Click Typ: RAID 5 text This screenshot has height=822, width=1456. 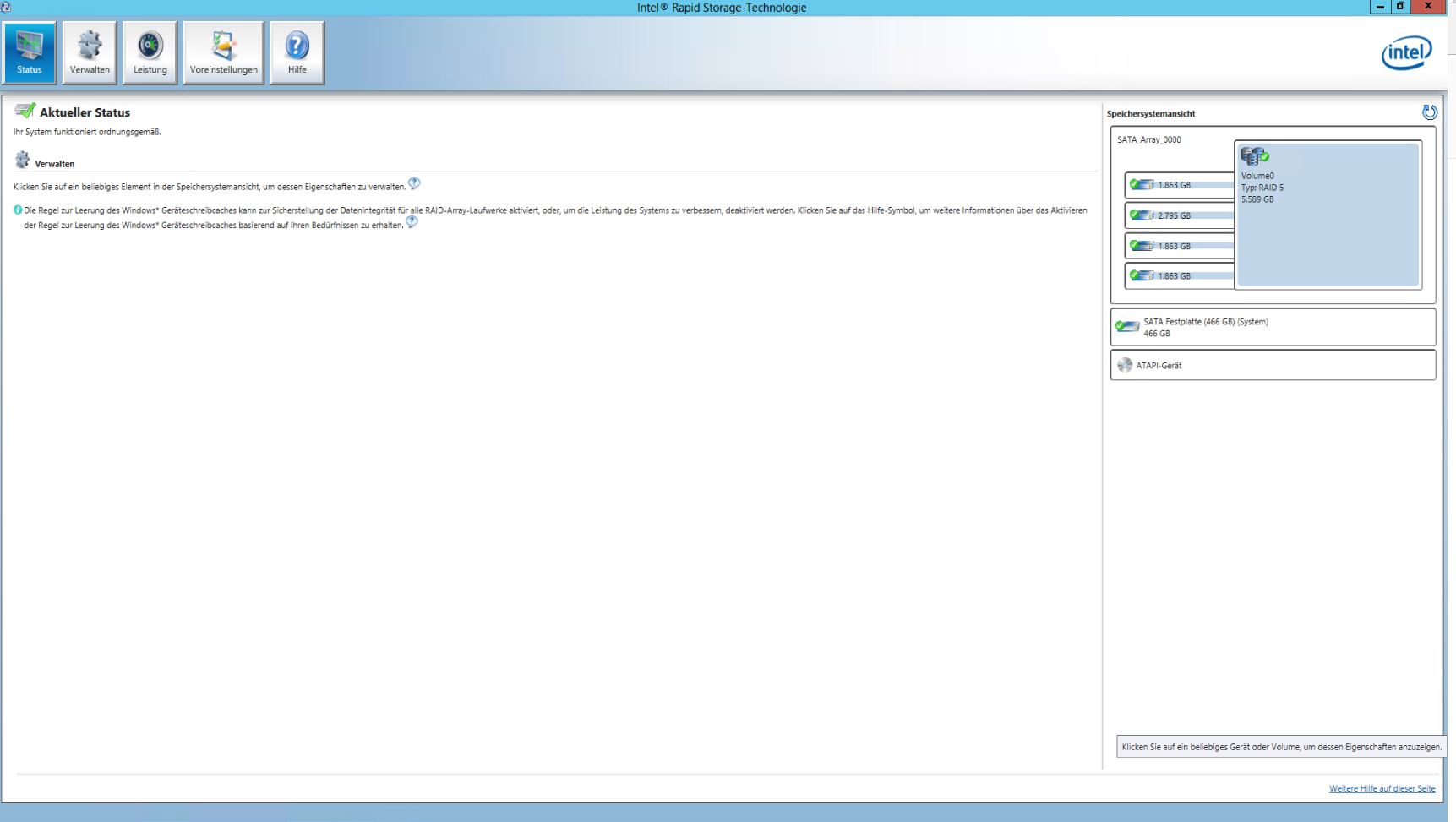(x=1262, y=188)
